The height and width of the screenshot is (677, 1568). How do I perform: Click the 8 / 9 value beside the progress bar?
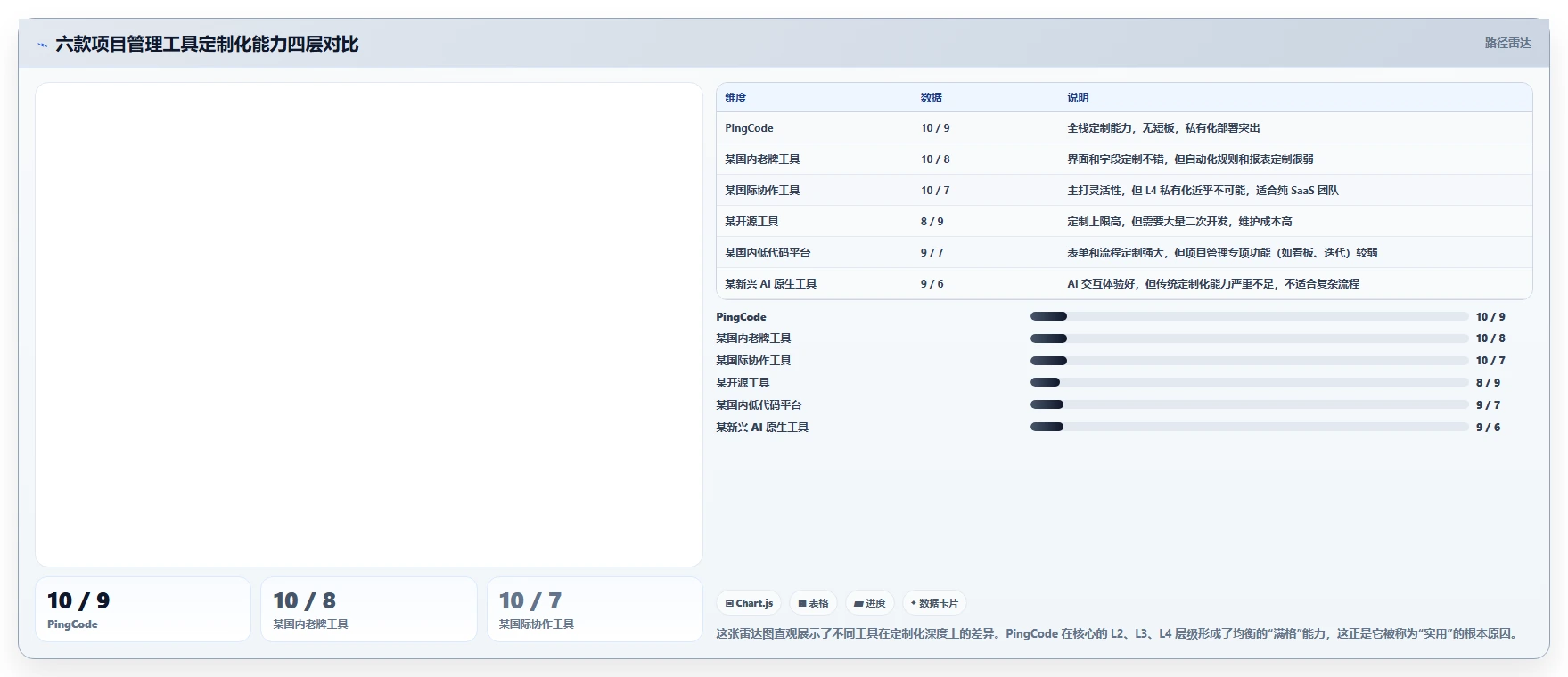coord(1488,383)
